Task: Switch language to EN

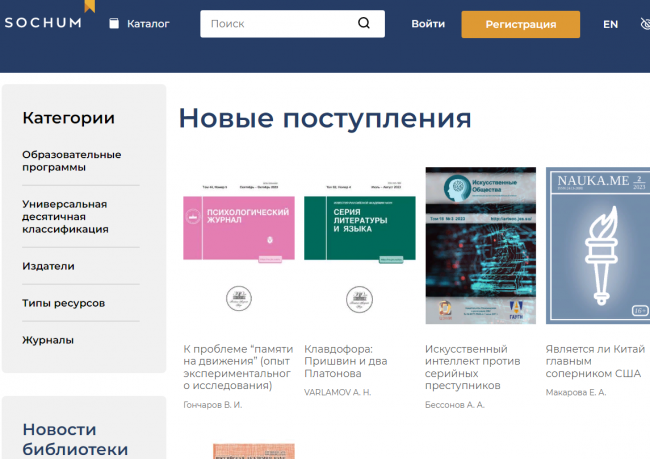Action: [x=610, y=24]
